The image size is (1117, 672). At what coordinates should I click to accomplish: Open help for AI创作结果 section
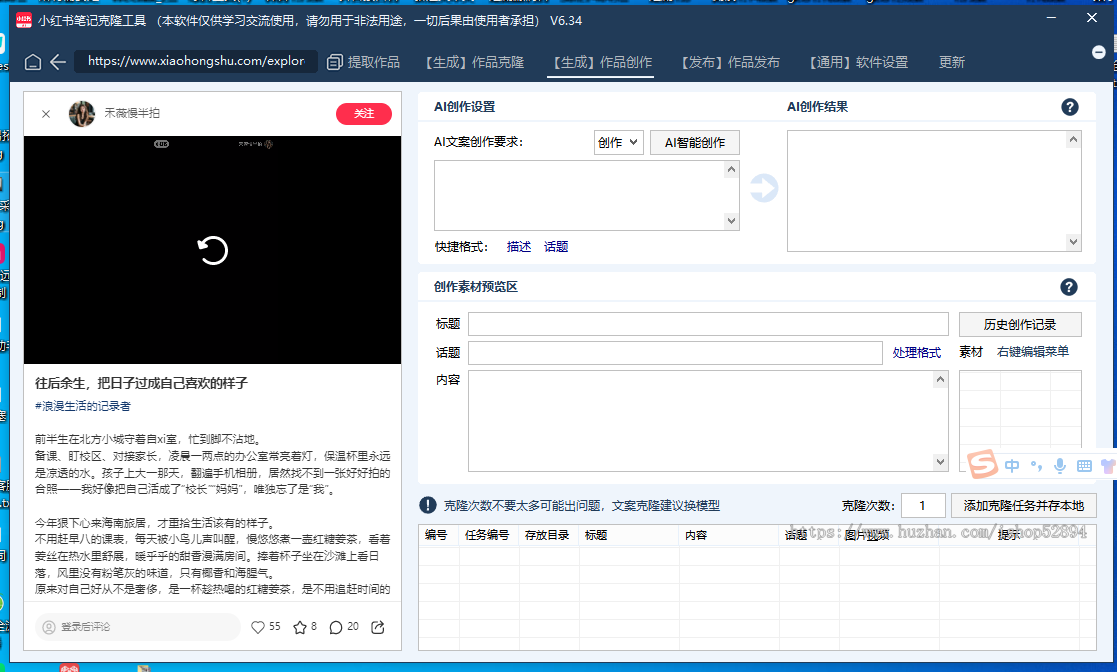click(x=1069, y=107)
